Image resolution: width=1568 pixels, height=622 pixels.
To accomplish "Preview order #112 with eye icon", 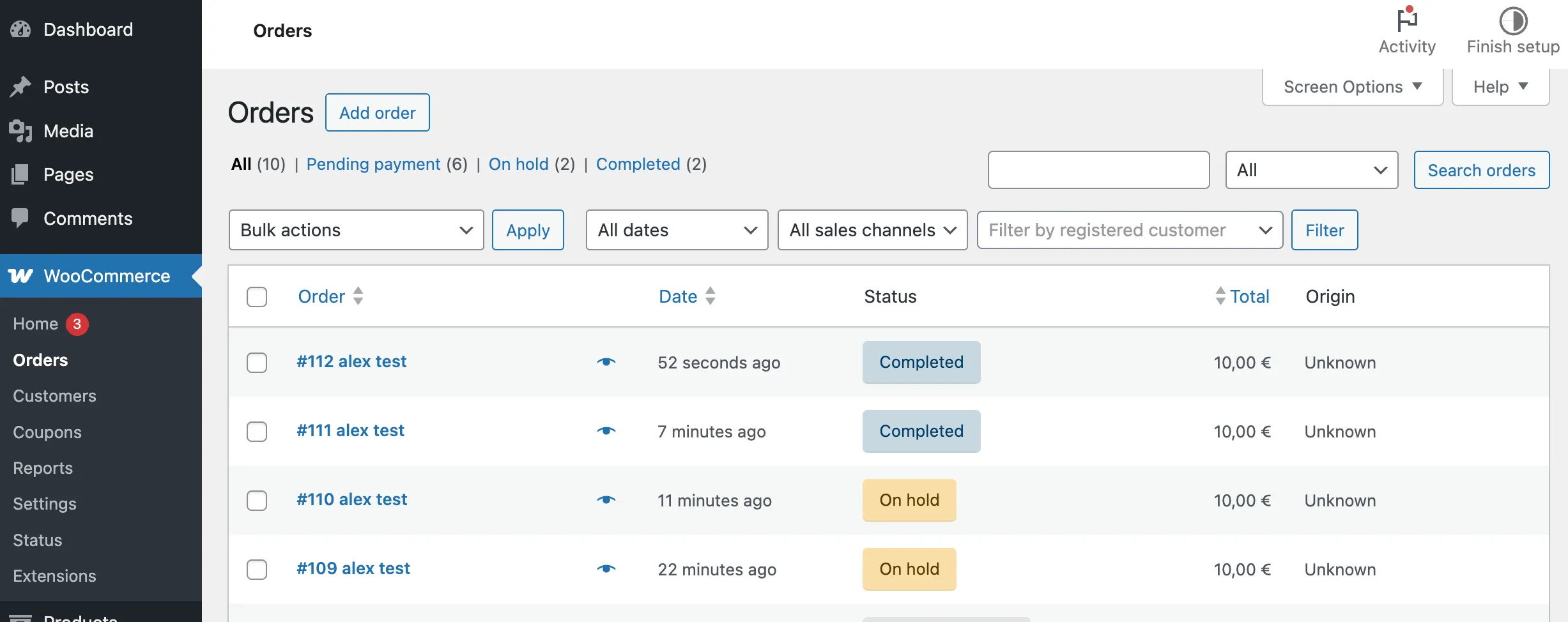I will [606, 362].
